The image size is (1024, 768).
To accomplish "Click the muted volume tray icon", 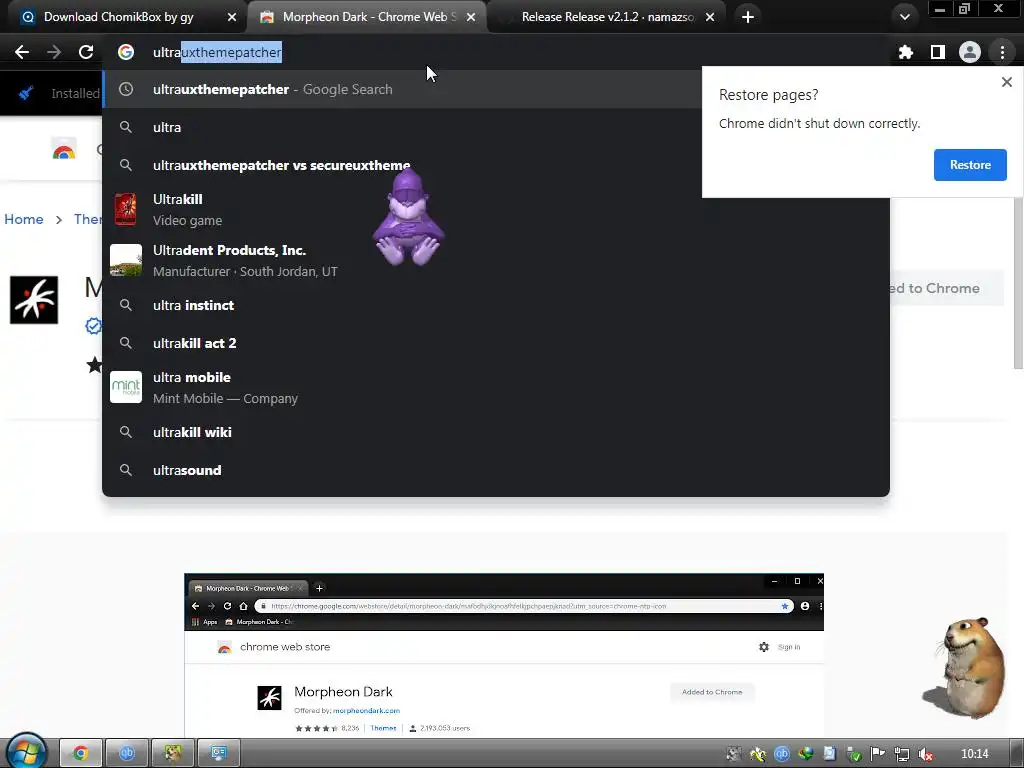I will (925, 754).
